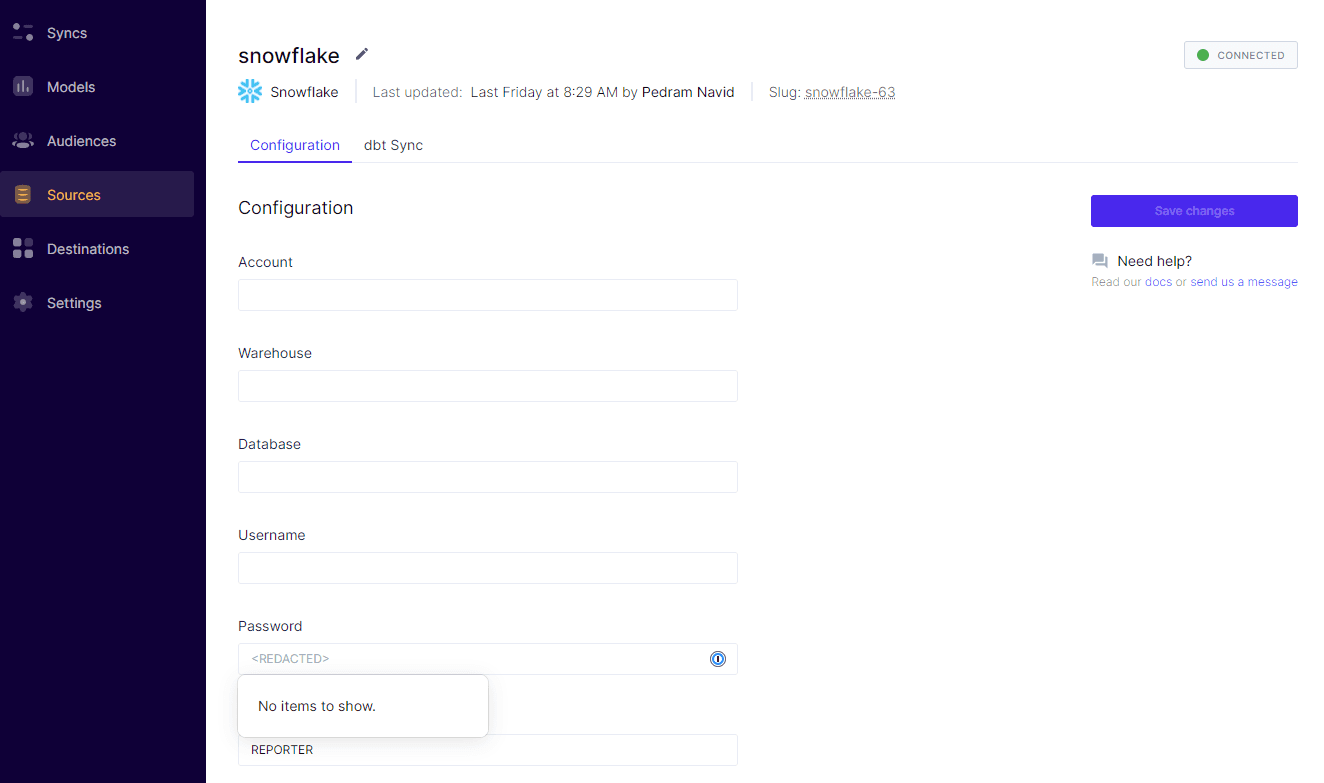Click the Destinations grid icon
This screenshot has width=1324, height=783.
pyautogui.click(x=23, y=249)
